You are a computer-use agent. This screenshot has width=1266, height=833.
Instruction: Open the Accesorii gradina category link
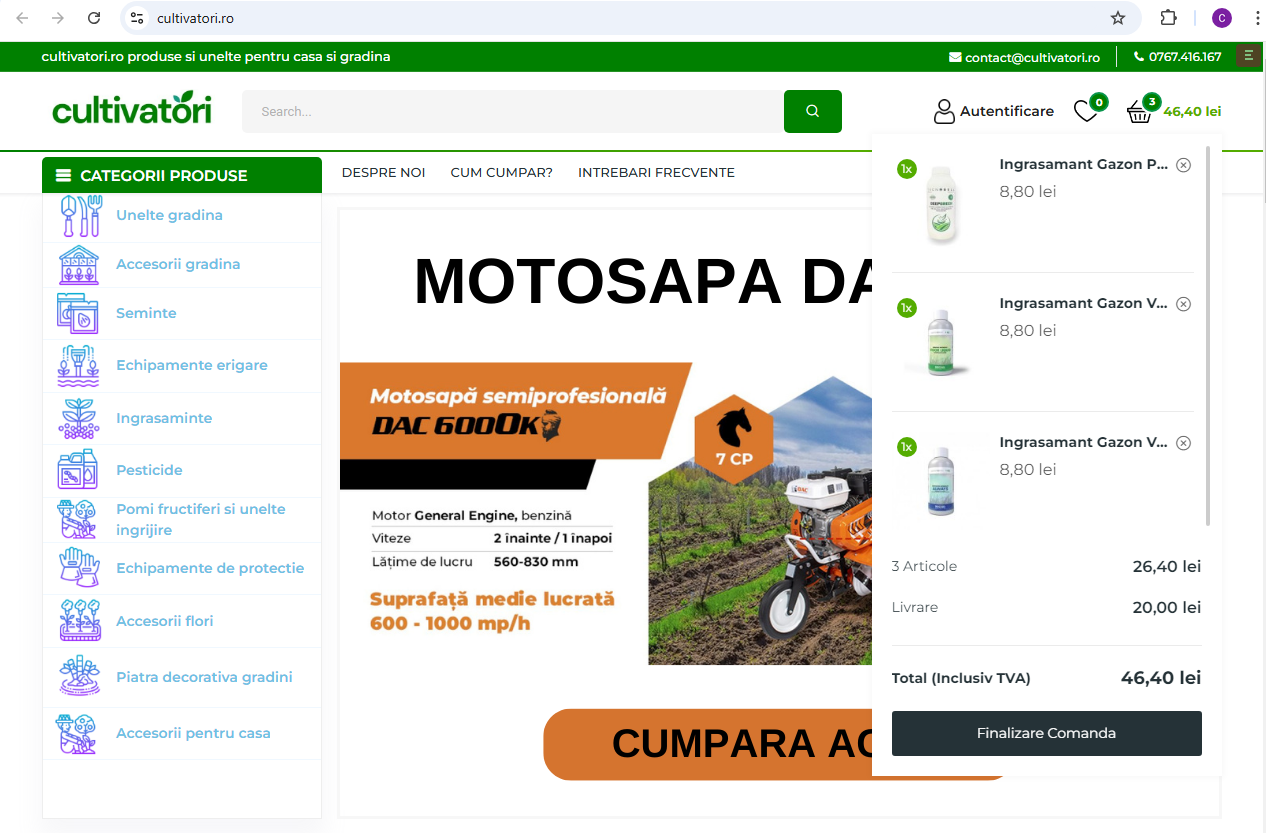178,264
